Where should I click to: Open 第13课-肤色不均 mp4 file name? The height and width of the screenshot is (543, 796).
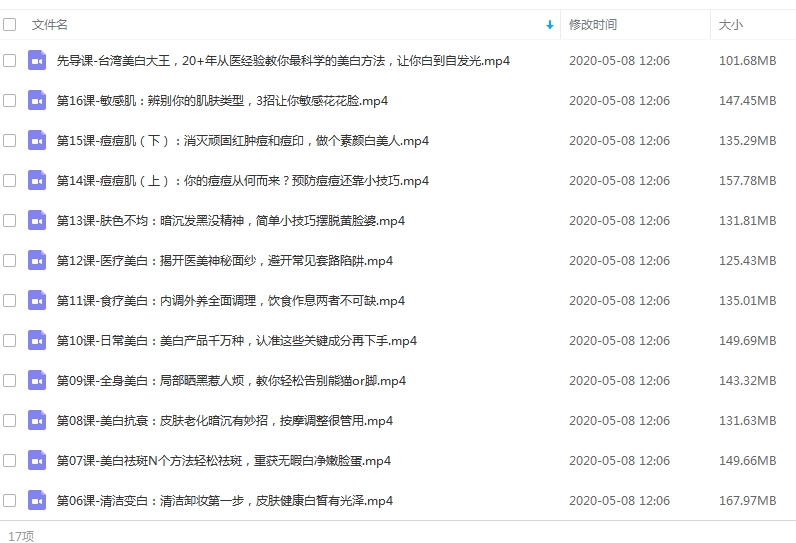coord(230,221)
